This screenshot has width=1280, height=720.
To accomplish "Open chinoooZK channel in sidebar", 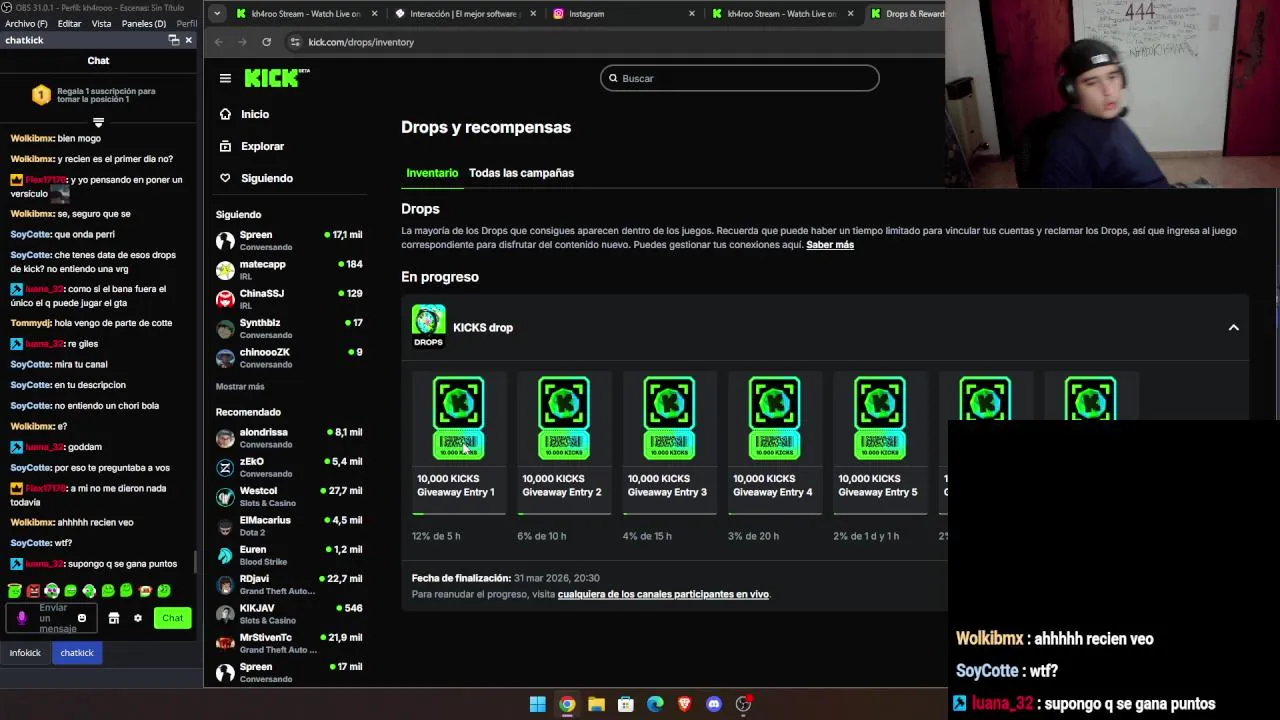I will pos(290,357).
